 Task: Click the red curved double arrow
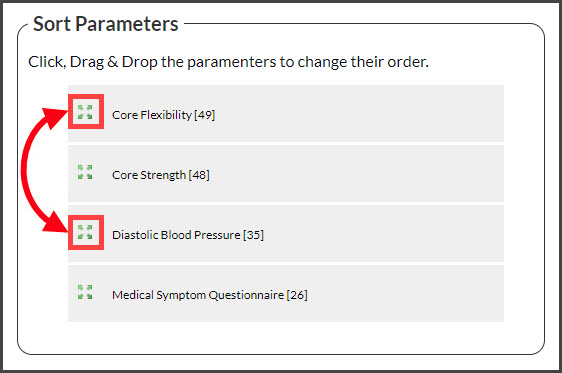click(x=41, y=171)
